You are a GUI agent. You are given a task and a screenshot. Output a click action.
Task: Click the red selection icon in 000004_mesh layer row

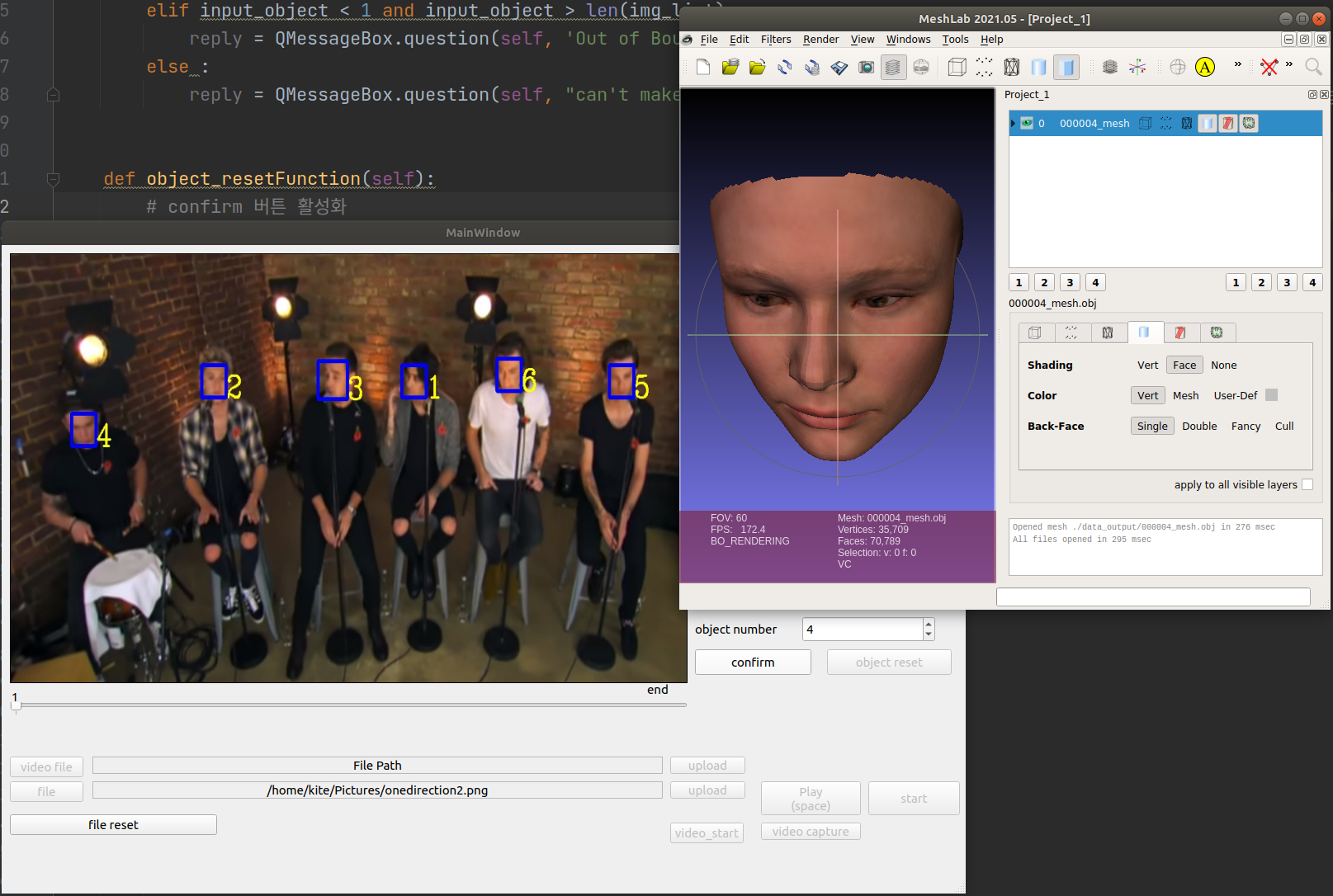click(1228, 123)
